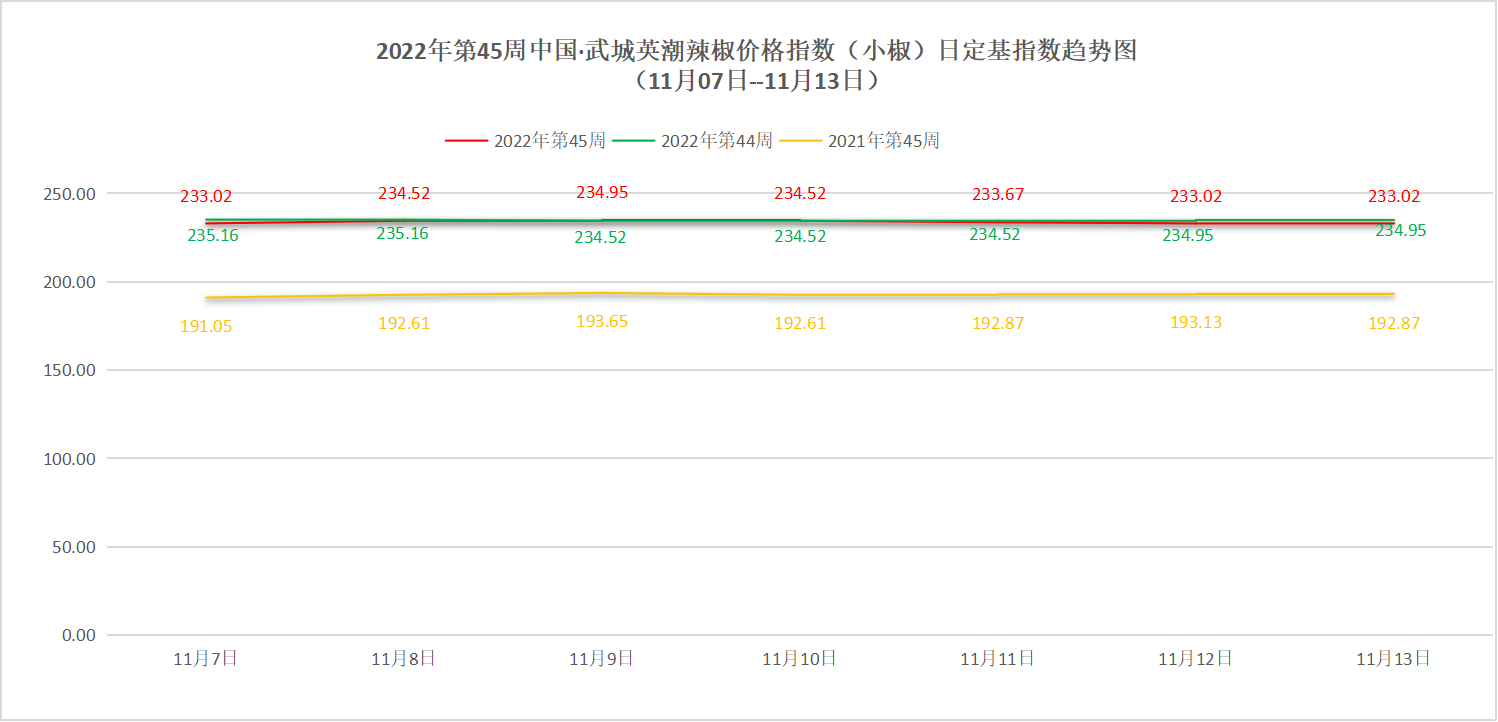1498x722 pixels.
Task: Select the yellow 193.13 data label
Action: coord(1196,322)
